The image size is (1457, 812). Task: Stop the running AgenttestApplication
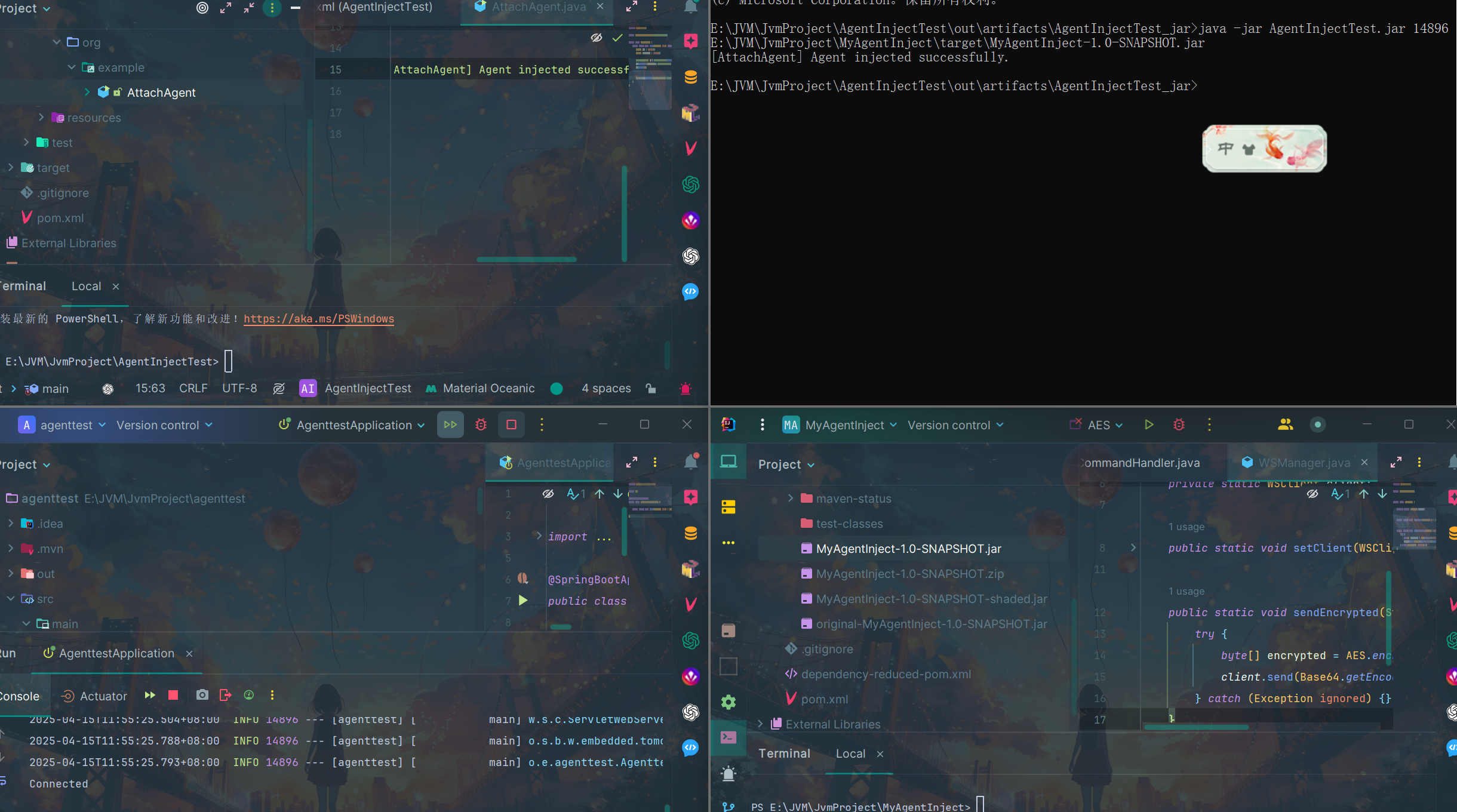(x=511, y=425)
